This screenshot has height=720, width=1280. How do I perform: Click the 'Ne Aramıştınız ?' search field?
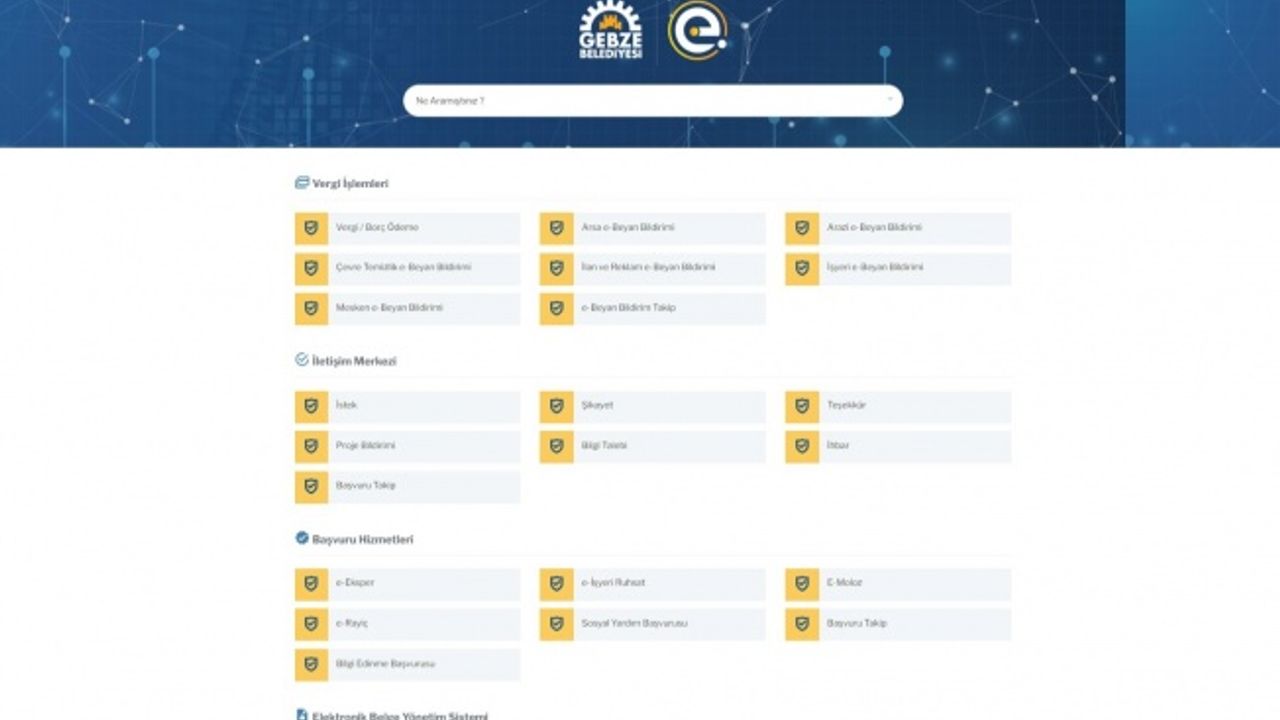[x=640, y=101]
